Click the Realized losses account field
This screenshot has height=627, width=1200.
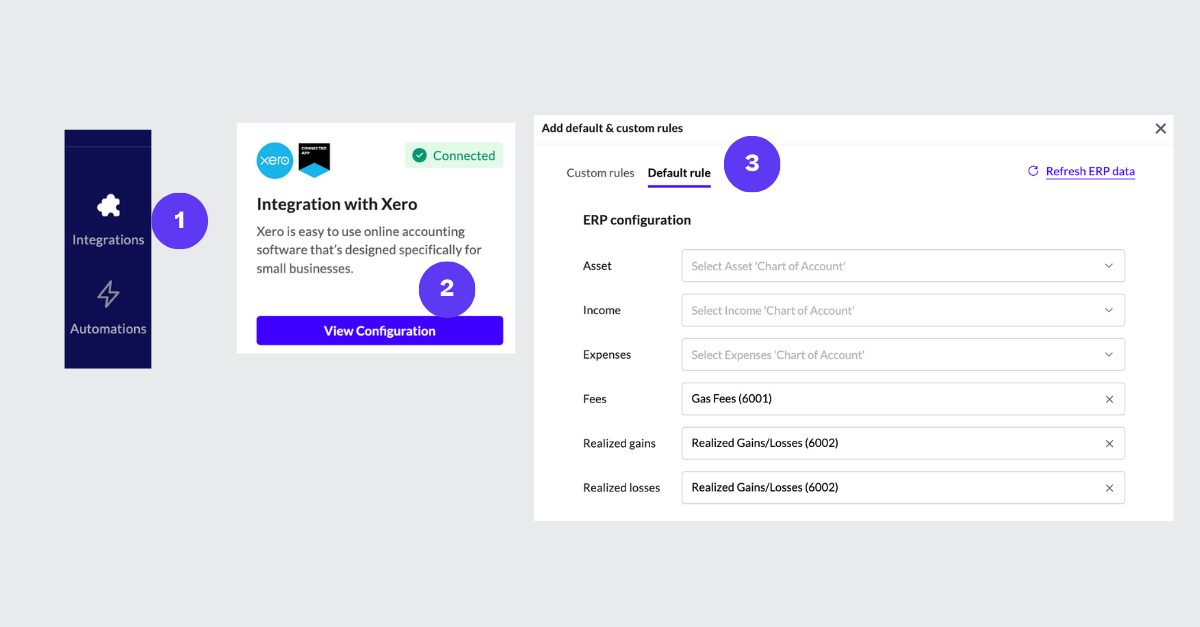click(903, 487)
